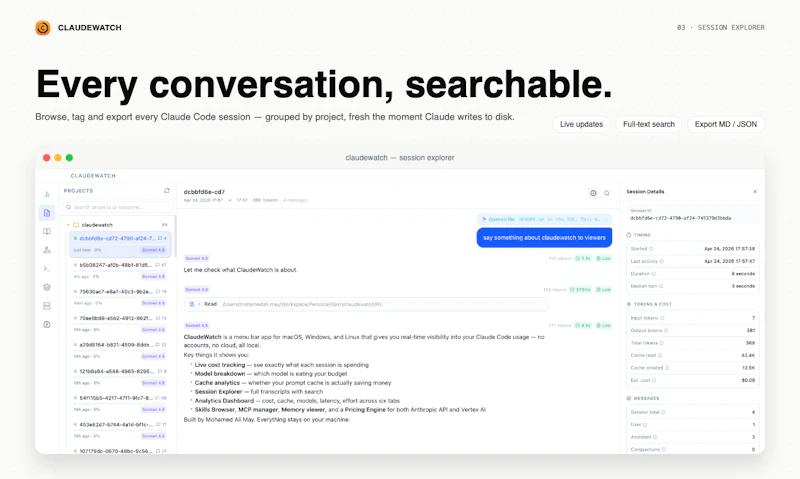This screenshot has width=800, height=479.
Task: Click the Cache read value 42.4K
Action: tap(748, 356)
